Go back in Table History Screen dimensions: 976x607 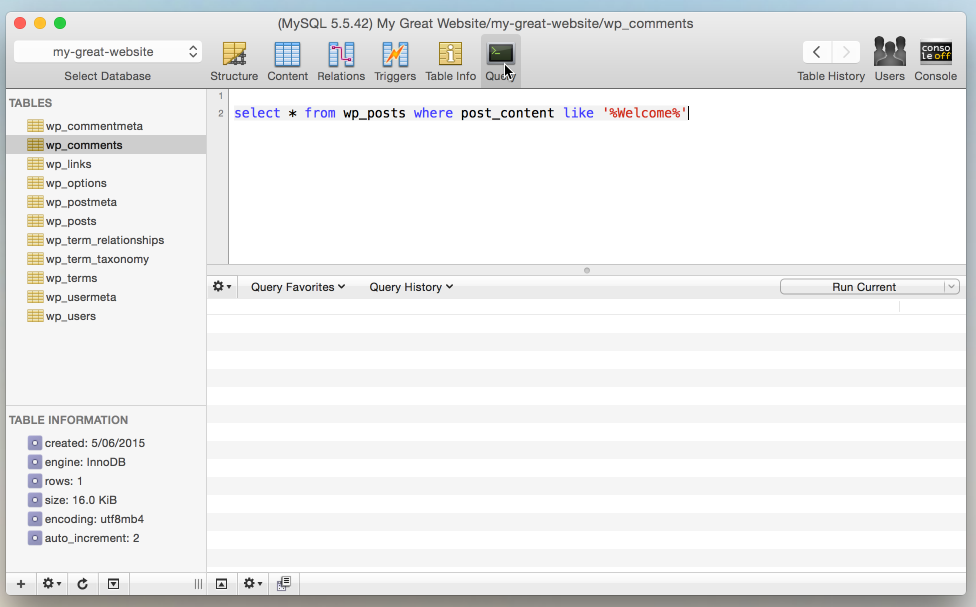pyautogui.click(x=817, y=52)
